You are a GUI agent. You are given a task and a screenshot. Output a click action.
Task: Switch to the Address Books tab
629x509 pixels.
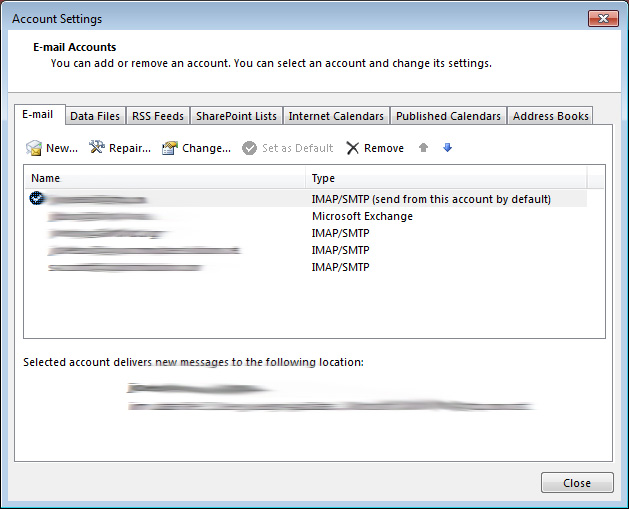[550, 116]
